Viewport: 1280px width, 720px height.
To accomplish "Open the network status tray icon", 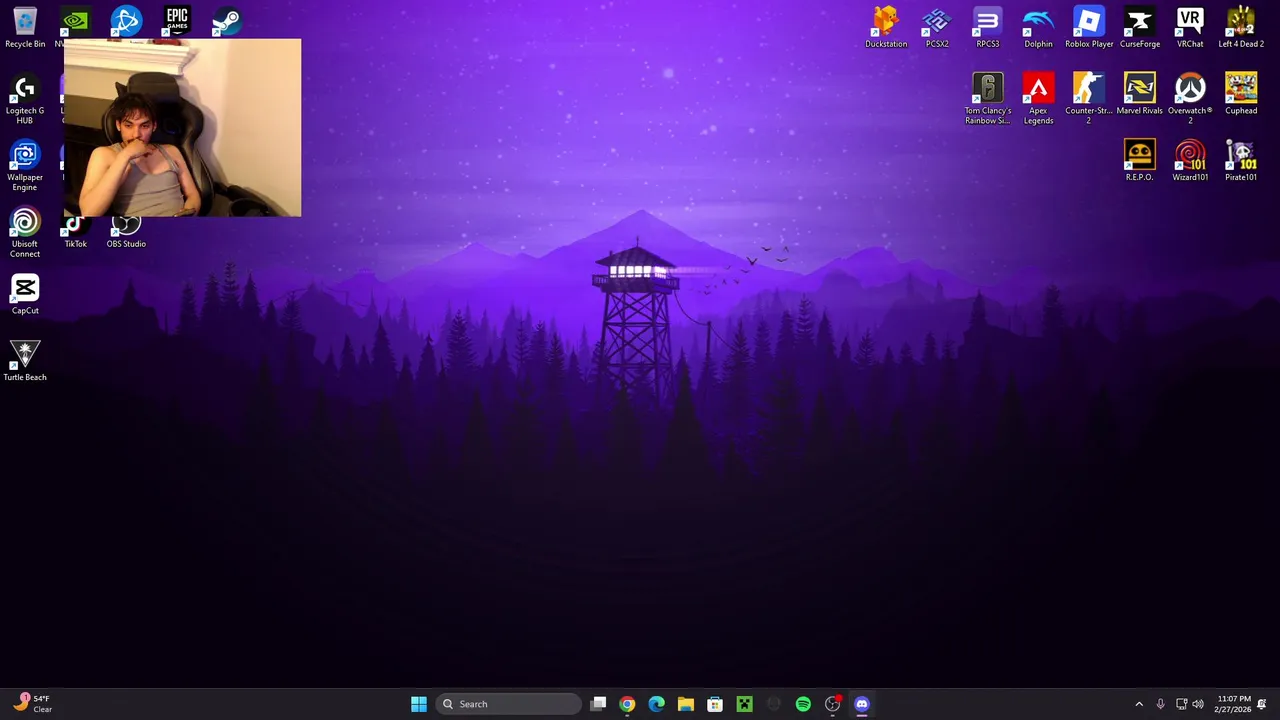I will (1181, 704).
